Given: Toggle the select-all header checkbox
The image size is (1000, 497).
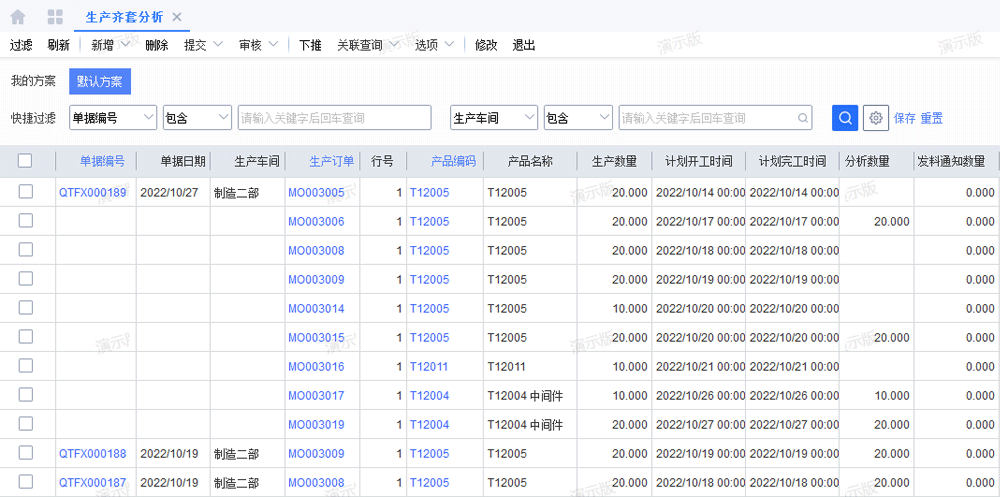Looking at the screenshot, I should (x=25, y=161).
